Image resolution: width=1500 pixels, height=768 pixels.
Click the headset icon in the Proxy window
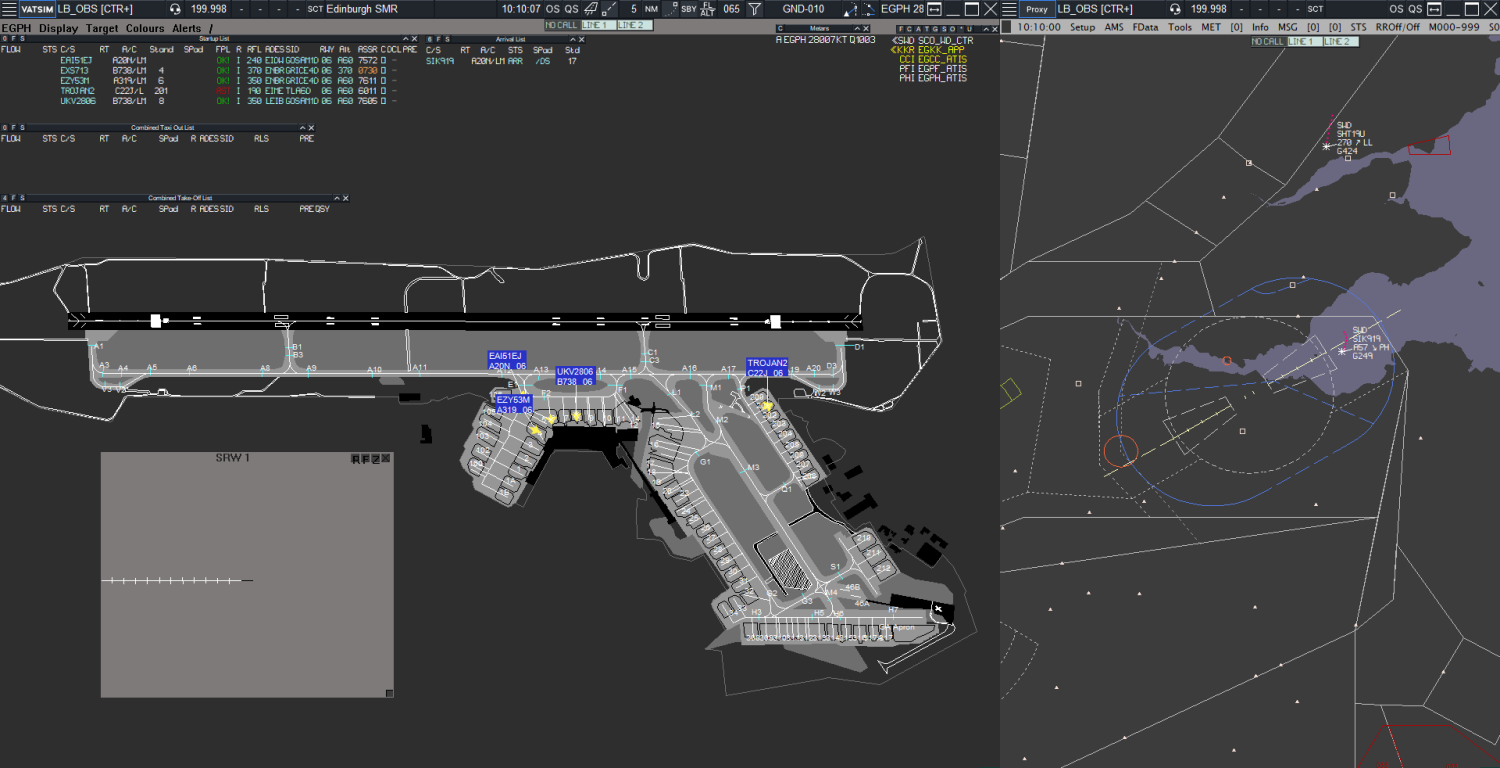pos(1174,9)
